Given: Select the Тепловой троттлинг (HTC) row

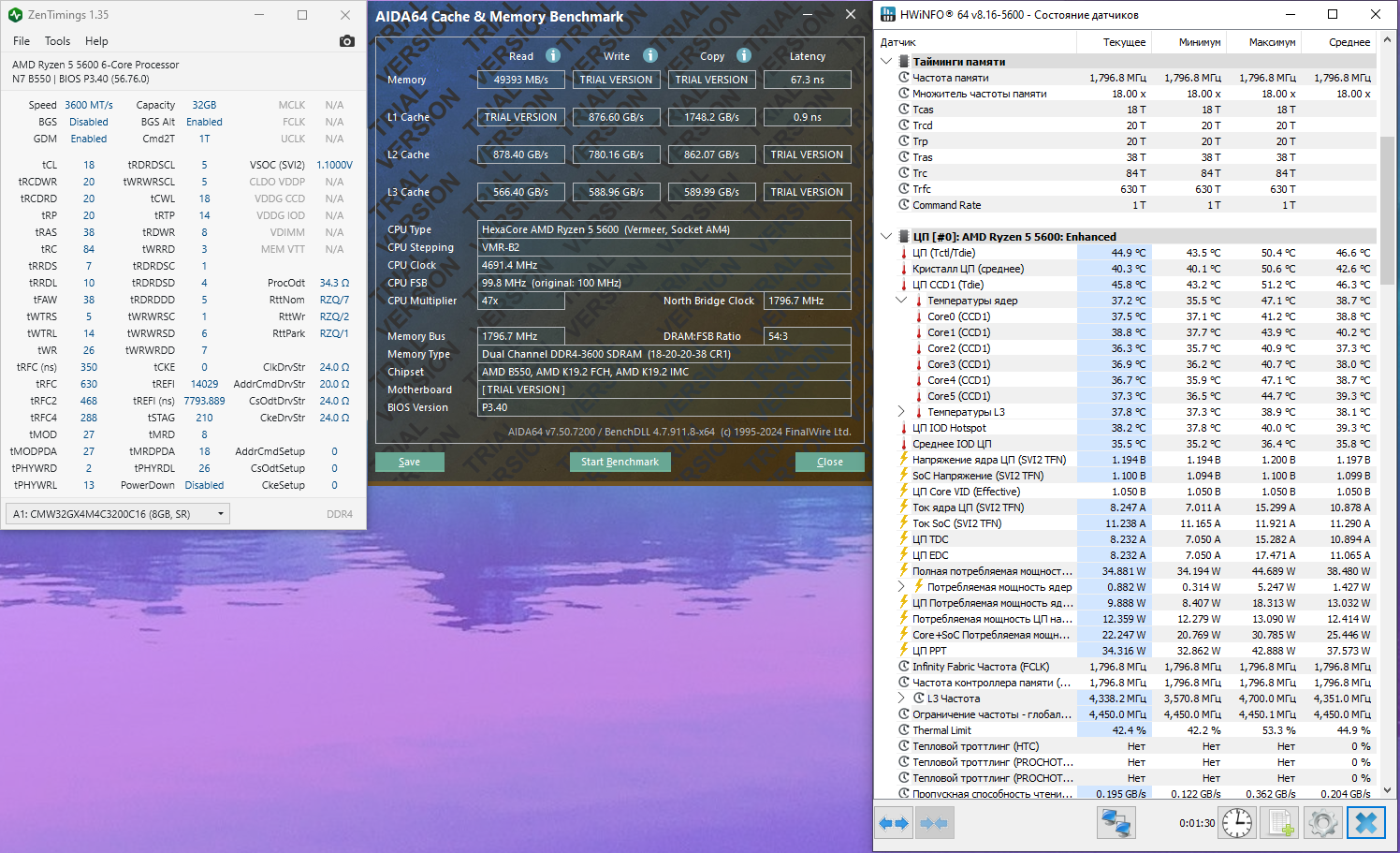Looking at the screenshot, I should tap(1127, 746).
